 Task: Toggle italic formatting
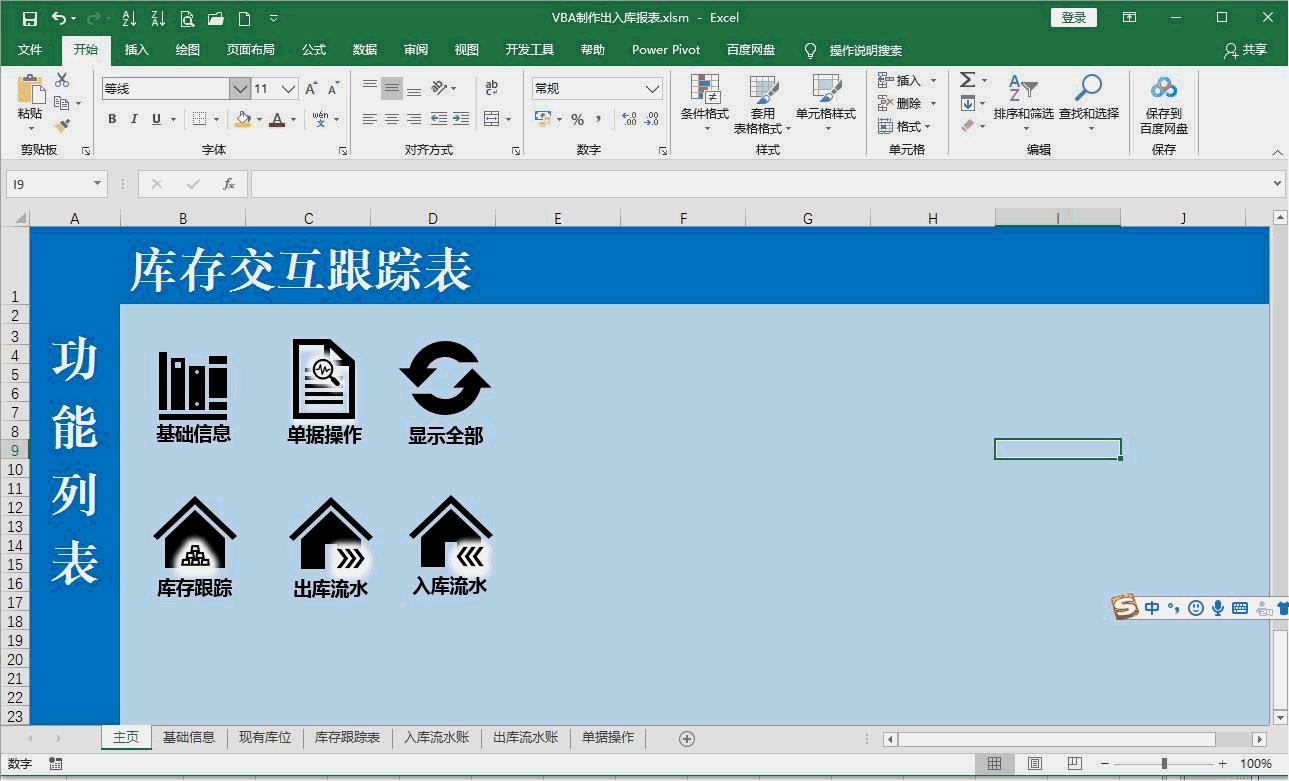coord(133,119)
